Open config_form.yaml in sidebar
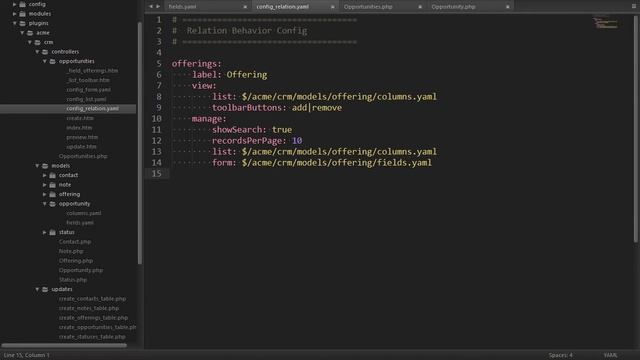The image size is (640, 360). [89, 90]
